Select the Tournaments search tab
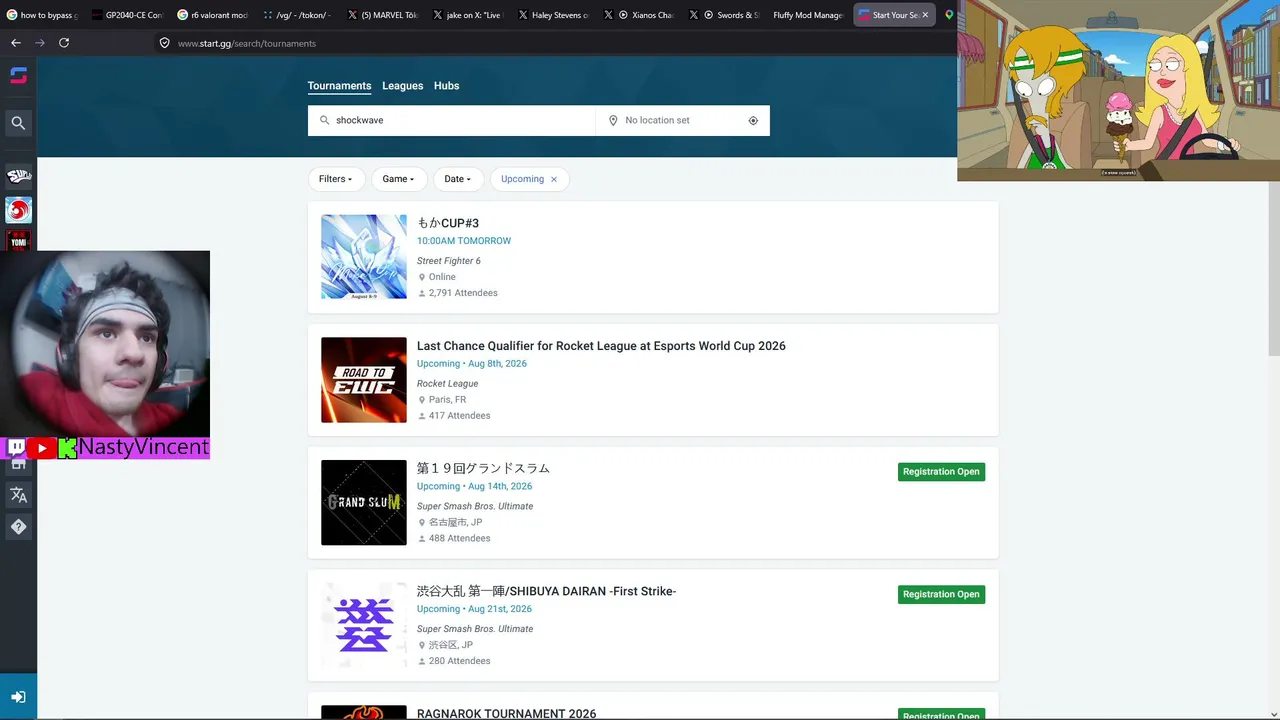 pyautogui.click(x=339, y=86)
